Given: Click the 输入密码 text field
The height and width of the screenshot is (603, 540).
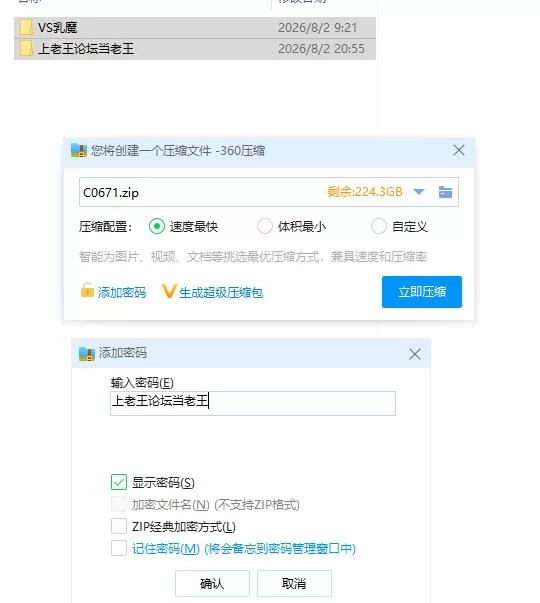Looking at the screenshot, I should [253, 403].
